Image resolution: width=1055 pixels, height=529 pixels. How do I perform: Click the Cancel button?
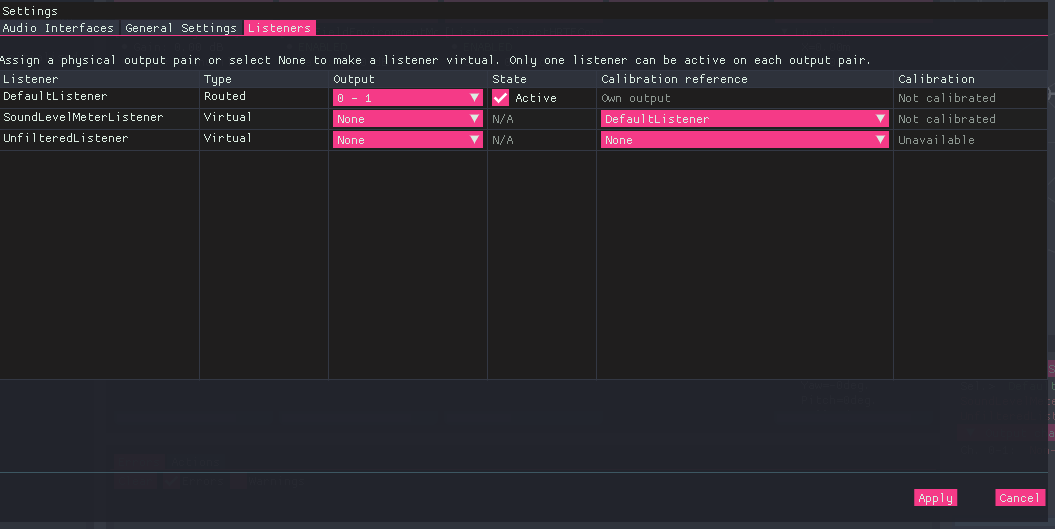(1019, 497)
